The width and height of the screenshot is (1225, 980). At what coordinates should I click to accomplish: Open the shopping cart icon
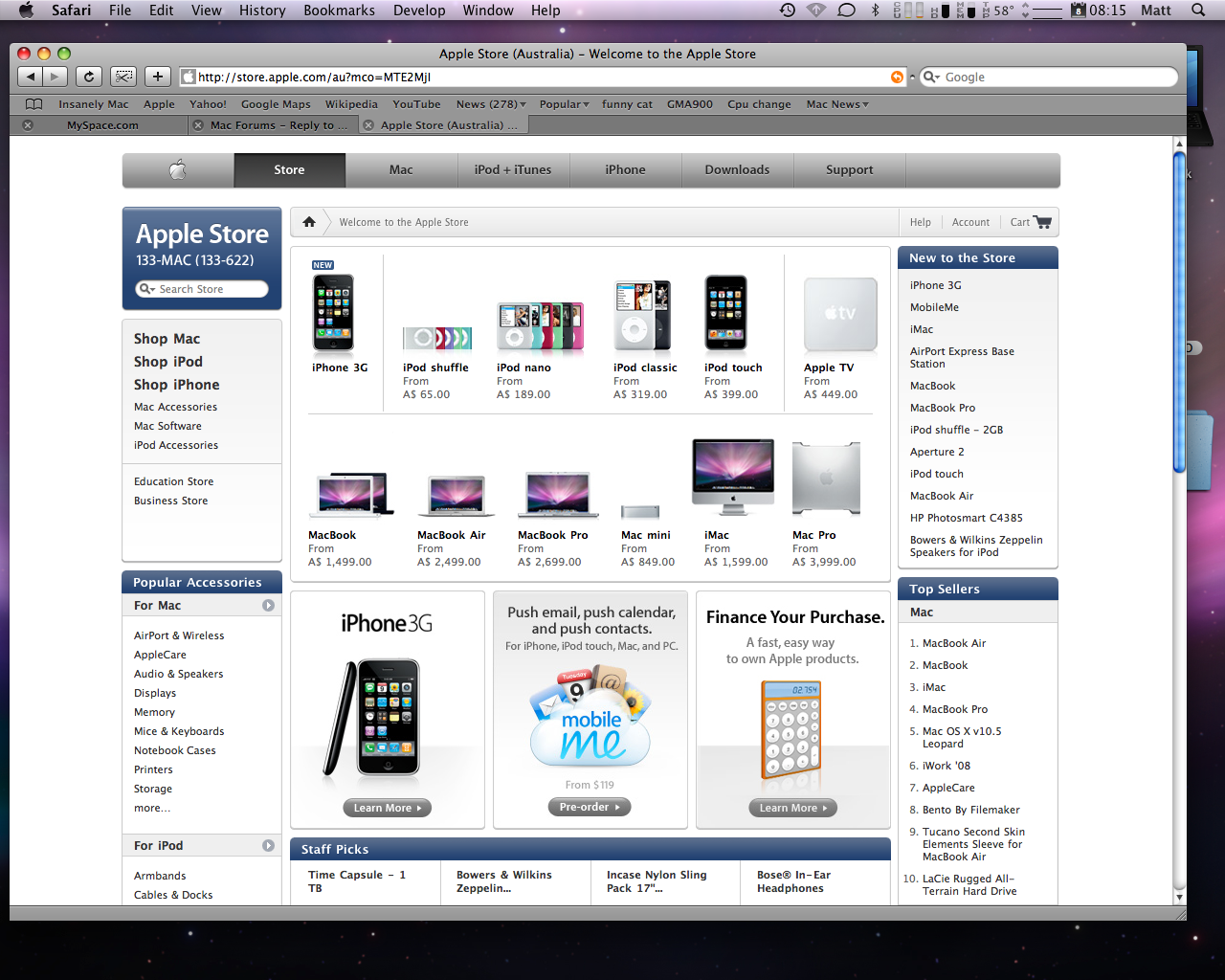[x=1043, y=222]
